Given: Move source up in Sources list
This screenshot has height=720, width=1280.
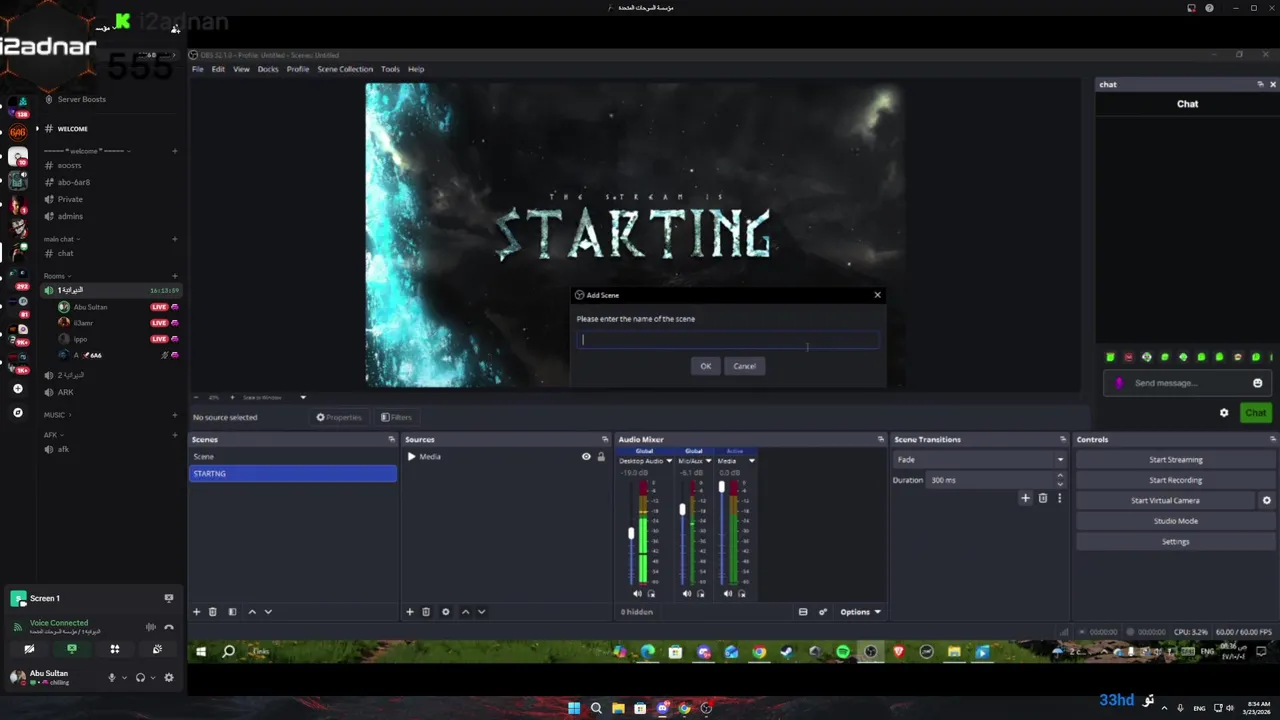Looking at the screenshot, I should [x=465, y=612].
